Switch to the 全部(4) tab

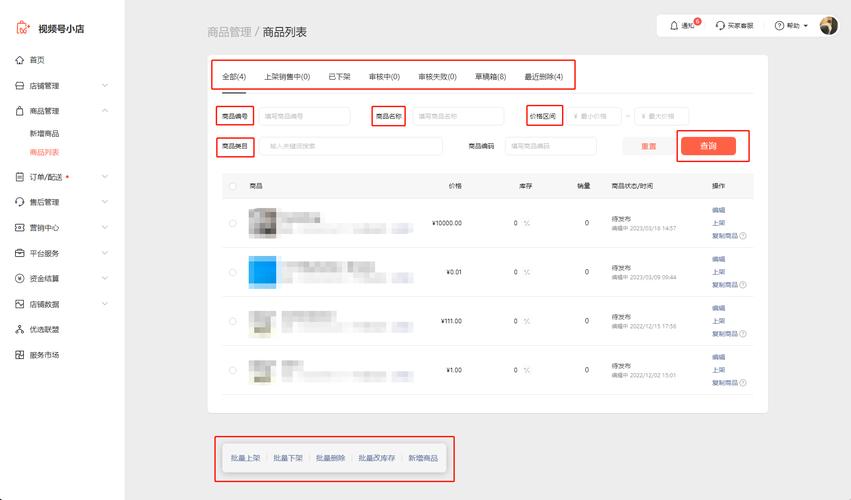[234, 77]
